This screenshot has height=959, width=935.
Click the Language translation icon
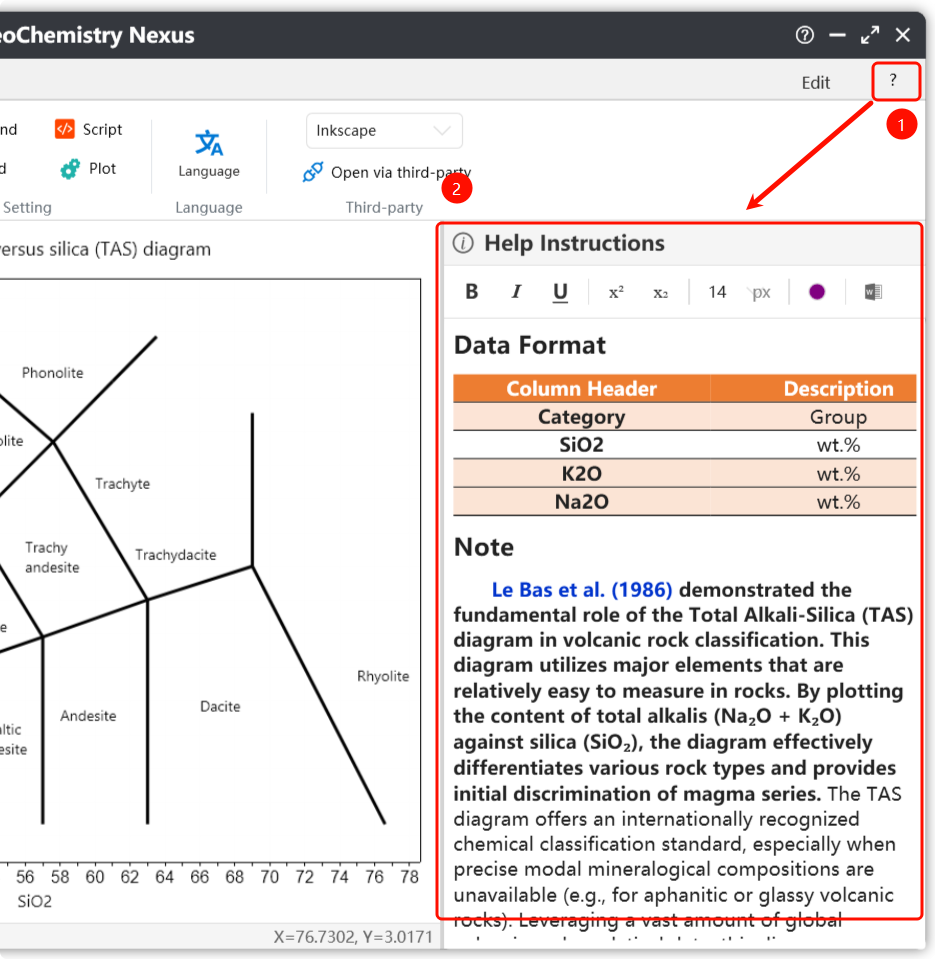click(x=209, y=144)
